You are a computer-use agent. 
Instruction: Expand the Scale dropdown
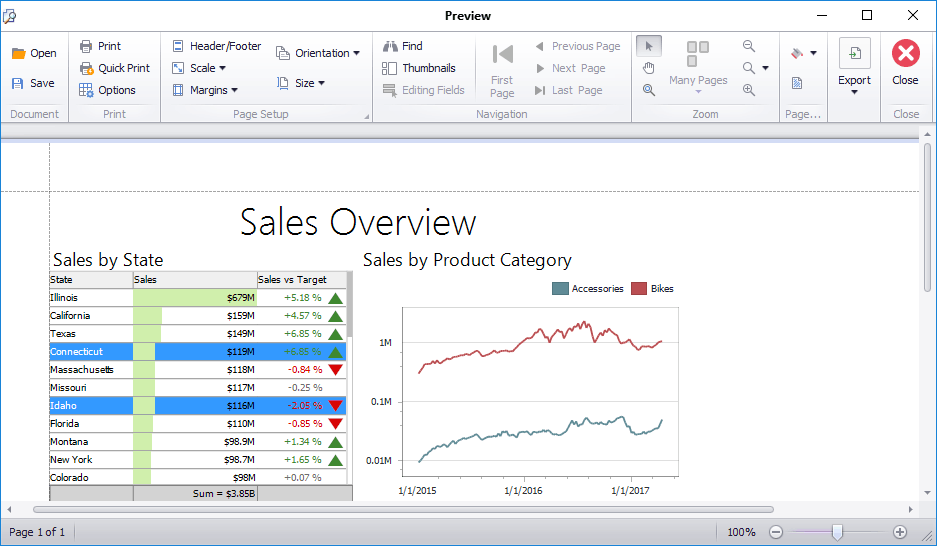(199, 68)
